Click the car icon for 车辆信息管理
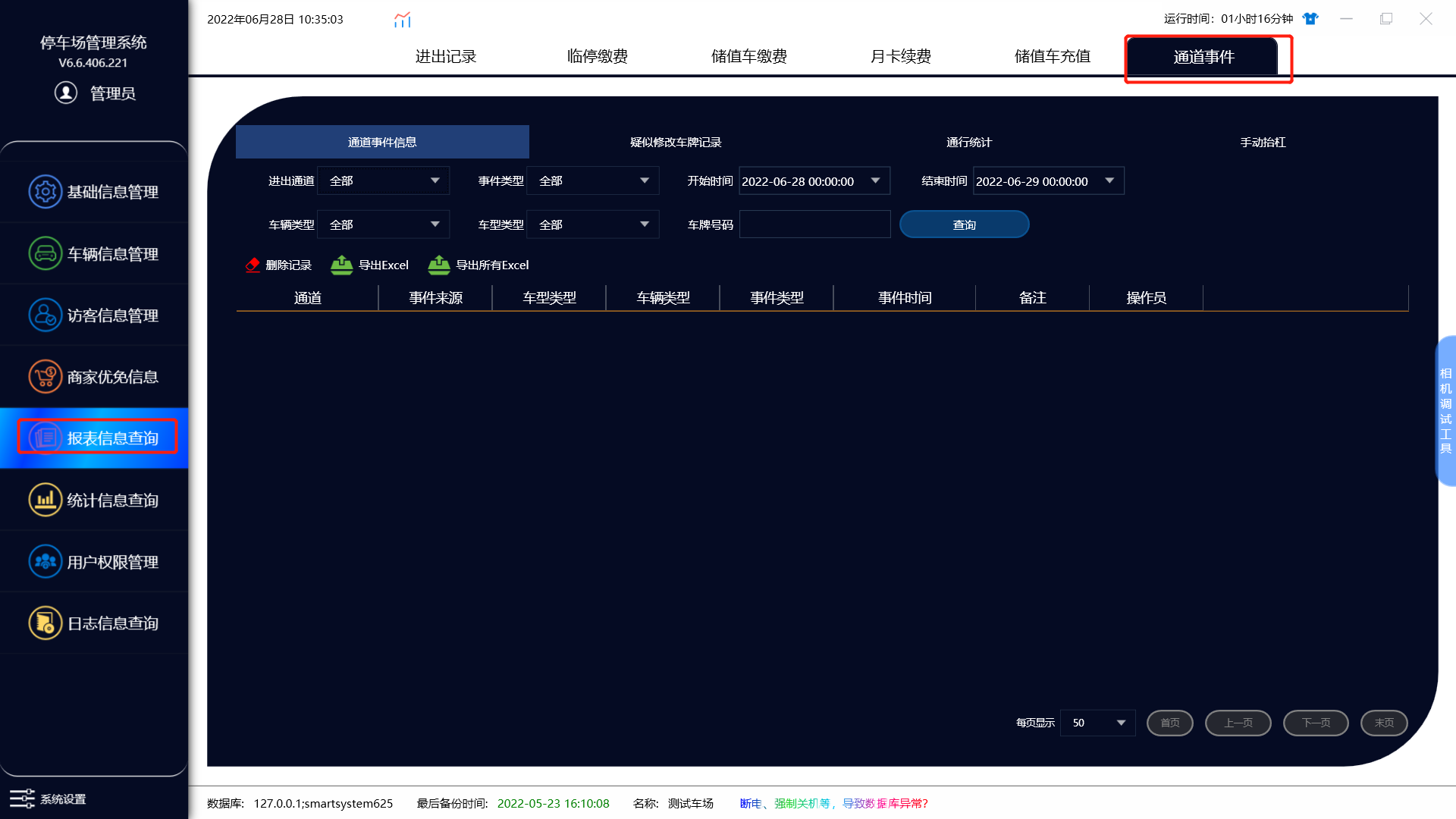The image size is (1456, 819). click(45, 253)
